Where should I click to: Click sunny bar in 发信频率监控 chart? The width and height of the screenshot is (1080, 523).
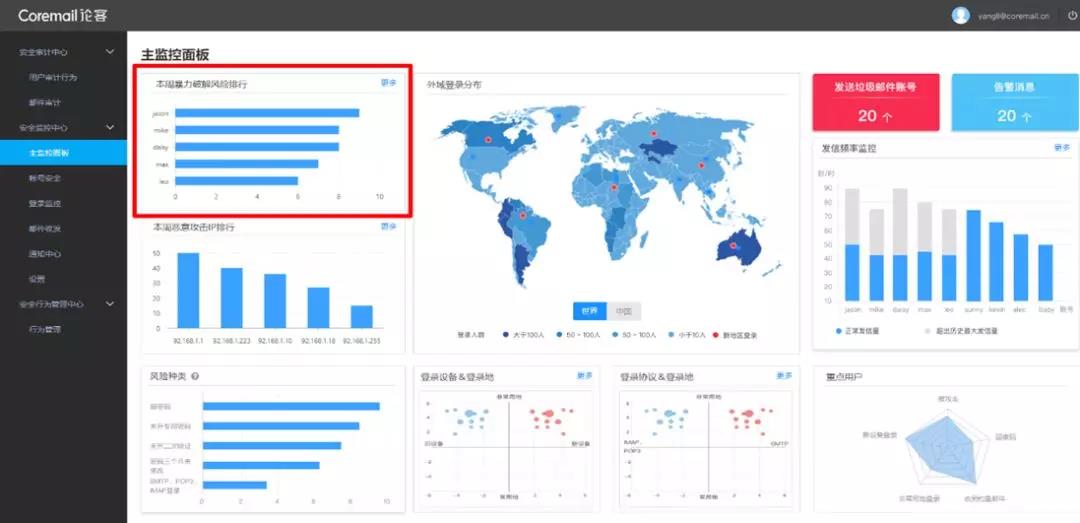(x=973, y=256)
